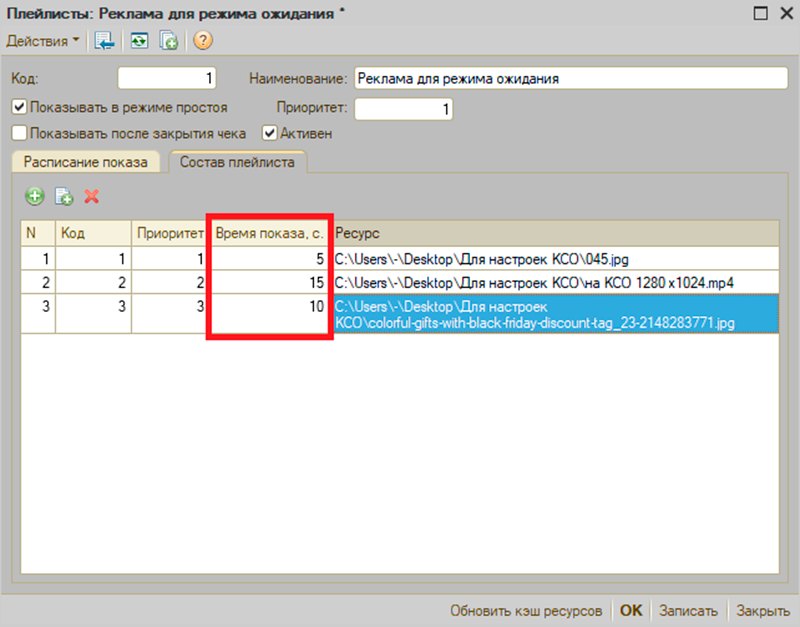Image resolution: width=800 pixels, height=627 pixels.
Task: Copy the row with the document-plus icon
Action: pos(64,196)
